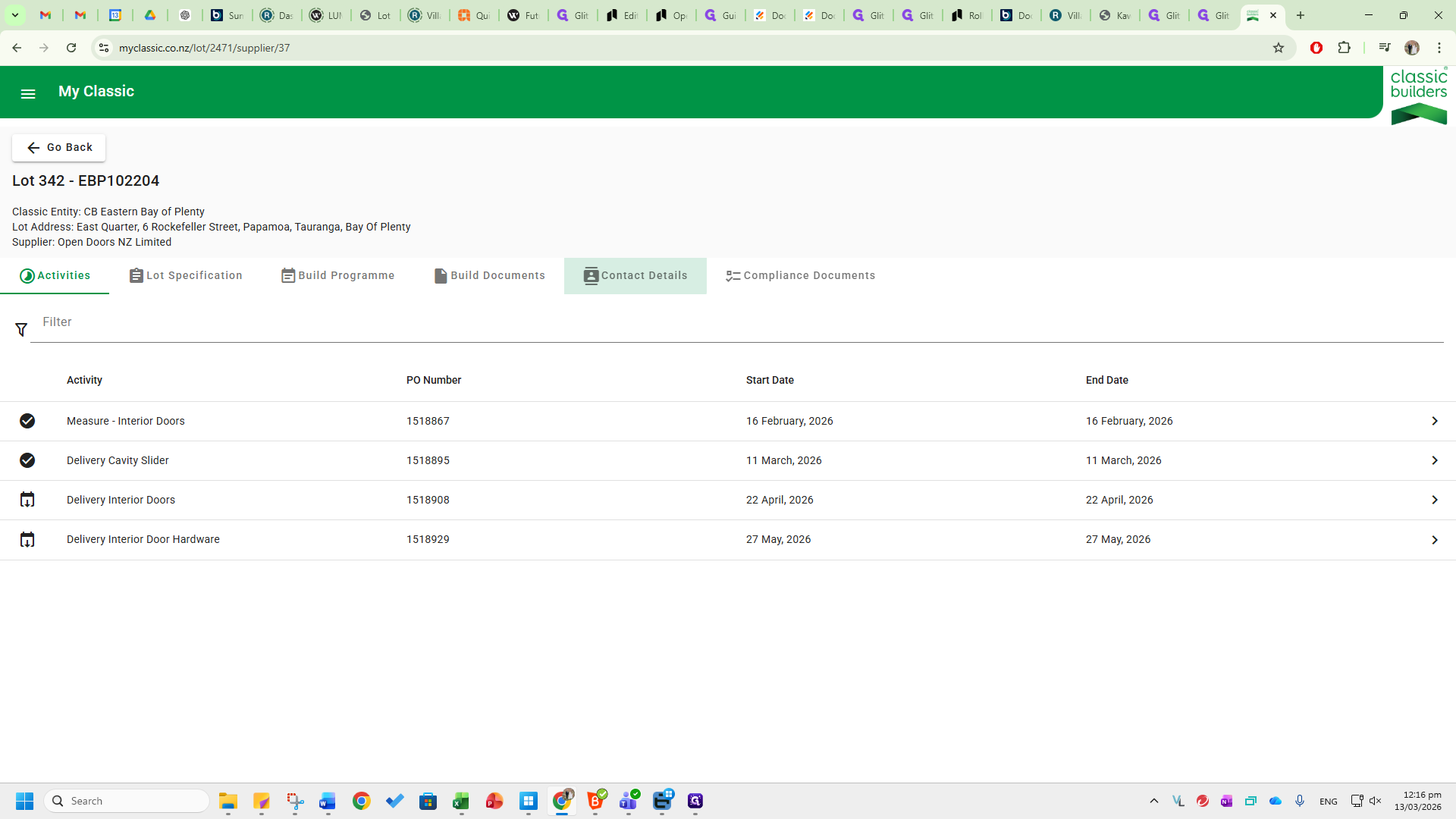Click the Measure - Interior Doors completed checkmark
Viewport: 1456px width, 819px height.
click(27, 421)
